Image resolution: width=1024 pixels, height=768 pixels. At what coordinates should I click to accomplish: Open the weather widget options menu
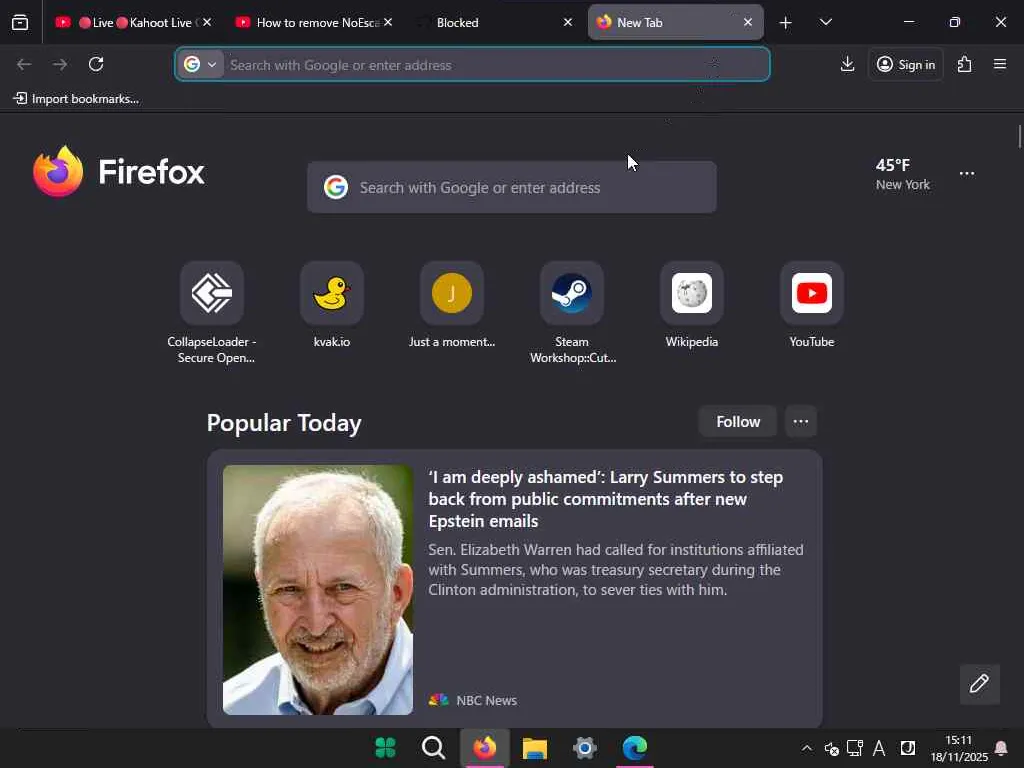[x=967, y=174]
